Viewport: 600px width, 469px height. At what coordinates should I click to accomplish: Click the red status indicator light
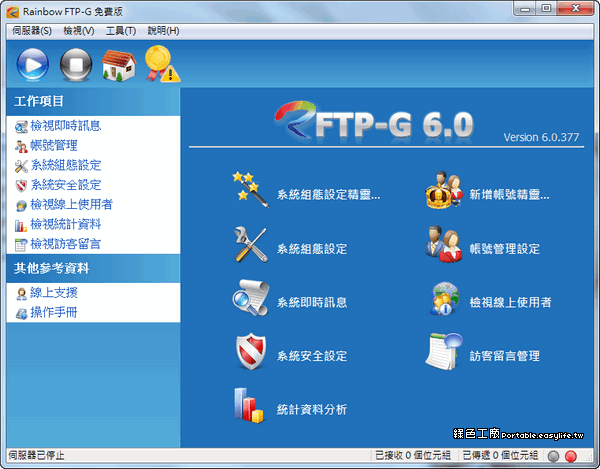click(x=571, y=456)
